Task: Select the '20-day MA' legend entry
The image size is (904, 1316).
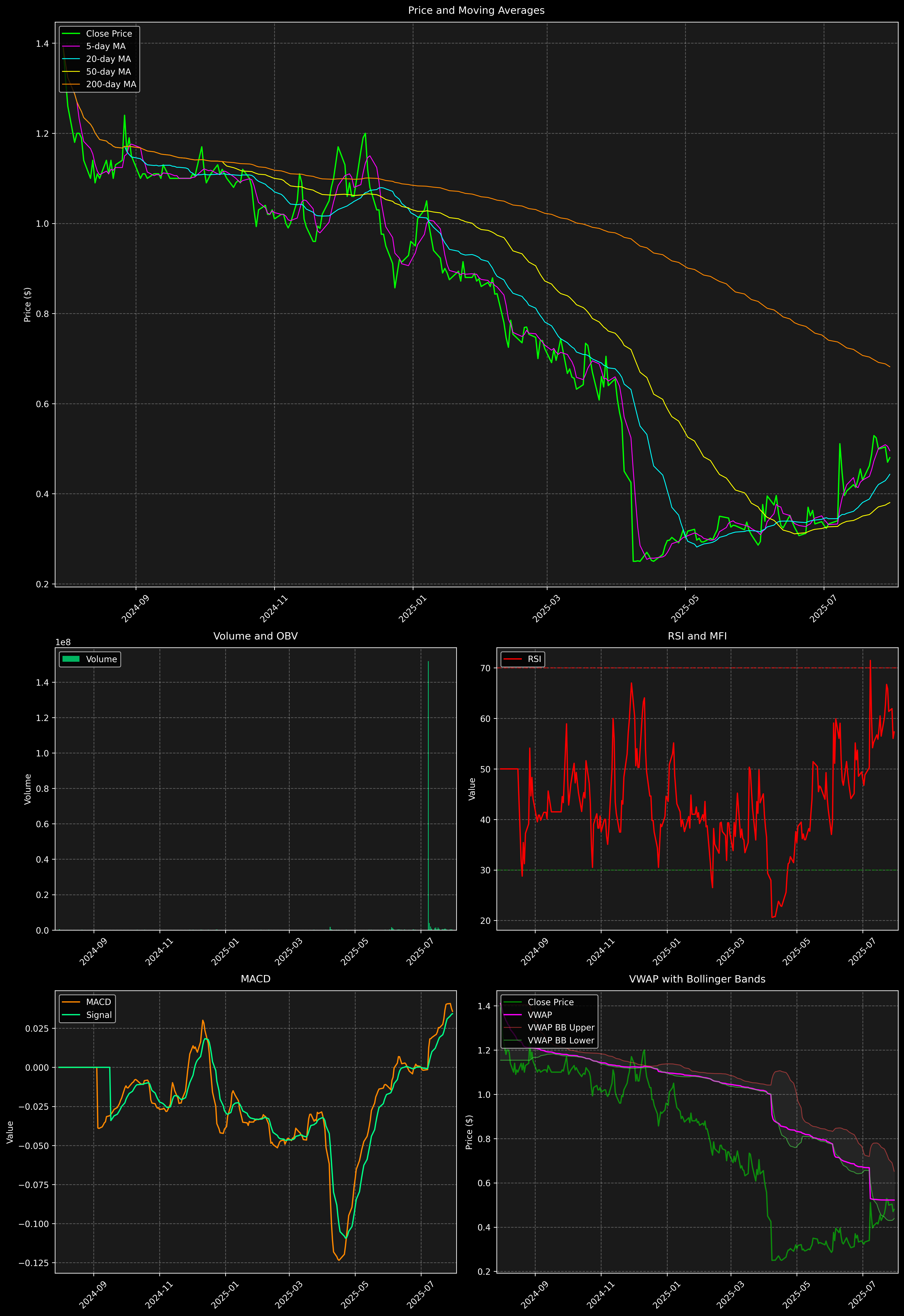Action: coord(108,59)
